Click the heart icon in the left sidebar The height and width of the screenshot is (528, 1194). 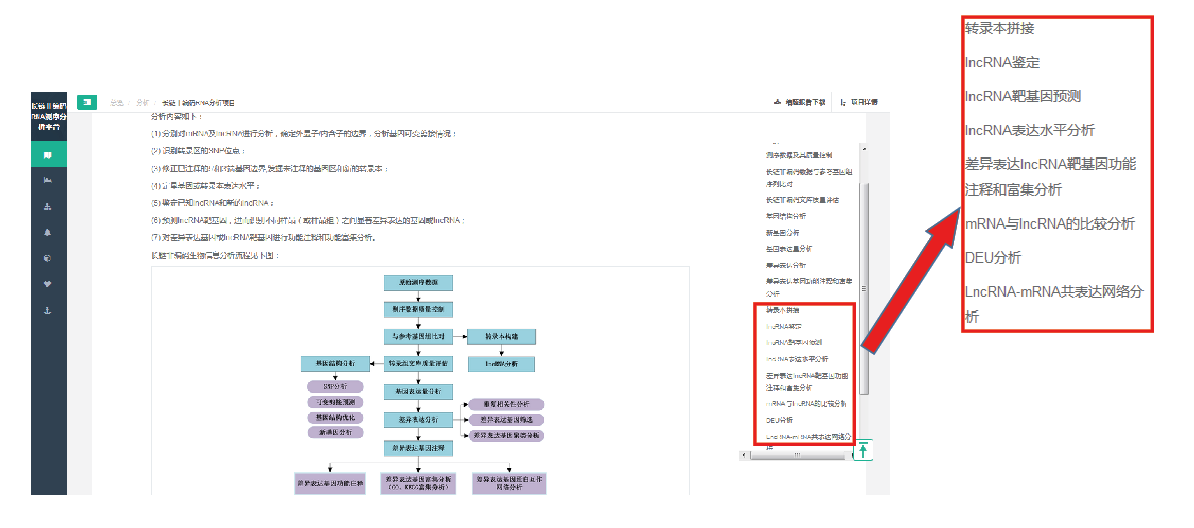tap(48, 284)
